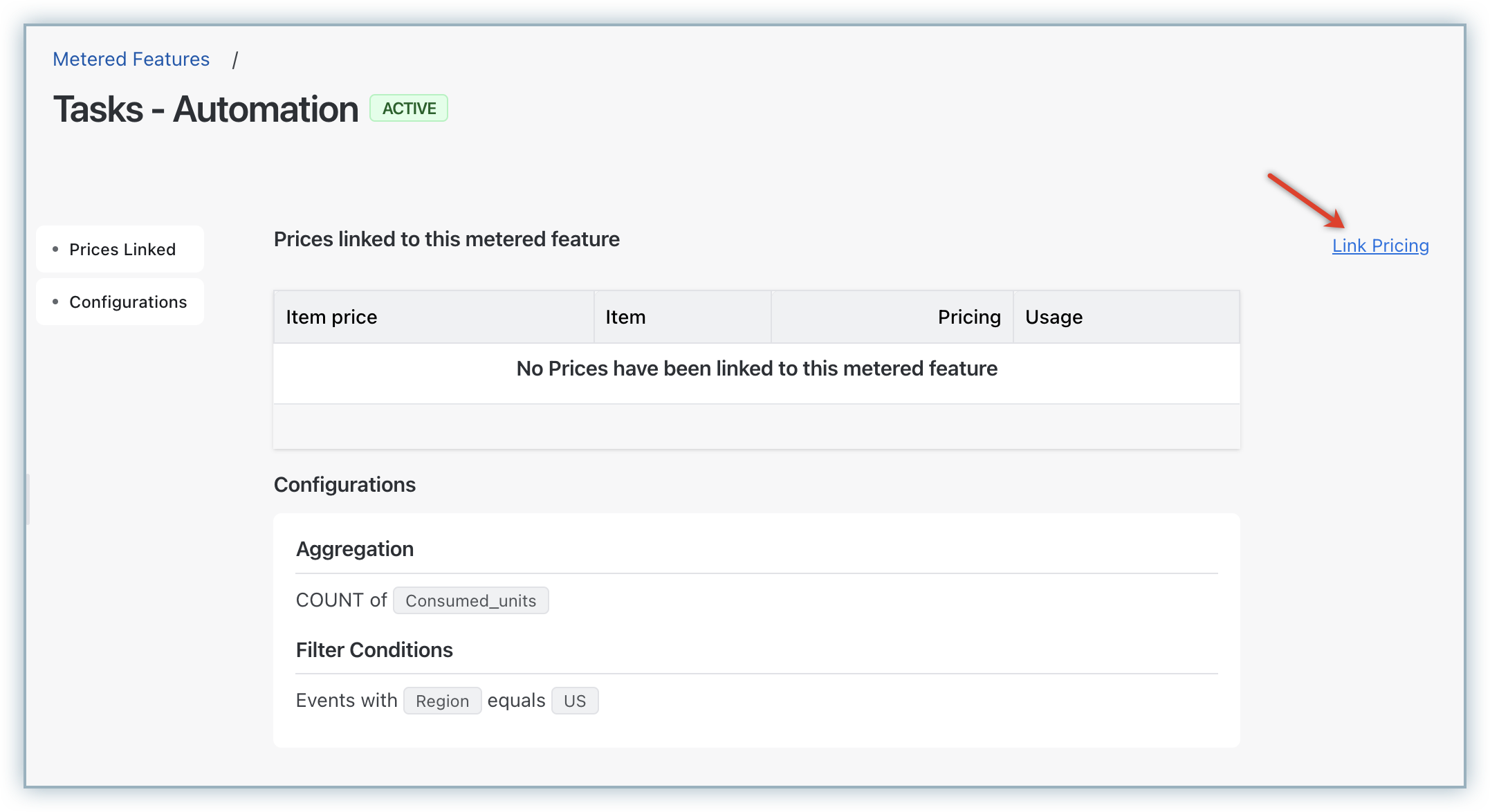
Task: Click the bullet beside Configurations
Action: pyautogui.click(x=55, y=302)
